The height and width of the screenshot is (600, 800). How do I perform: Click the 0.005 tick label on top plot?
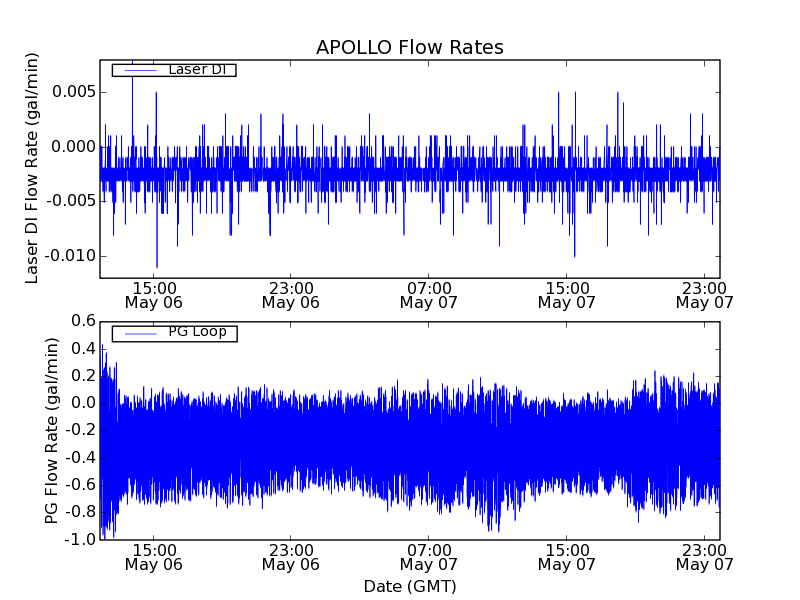(x=70, y=92)
